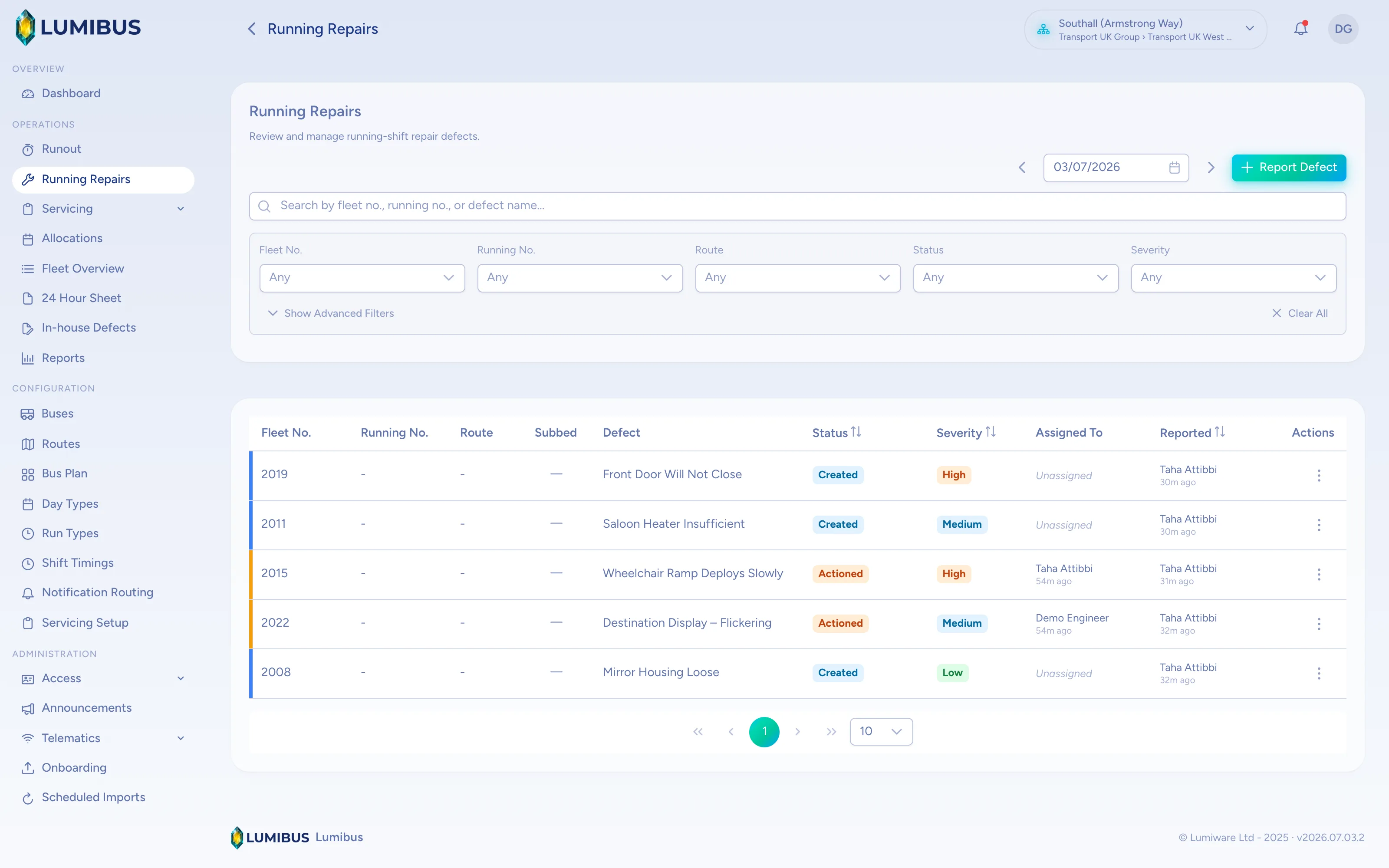Image resolution: width=1389 pixels, height=868 pixels.
Task: Open the Running No. filter dropdown
Action: [x=580, y=278]
